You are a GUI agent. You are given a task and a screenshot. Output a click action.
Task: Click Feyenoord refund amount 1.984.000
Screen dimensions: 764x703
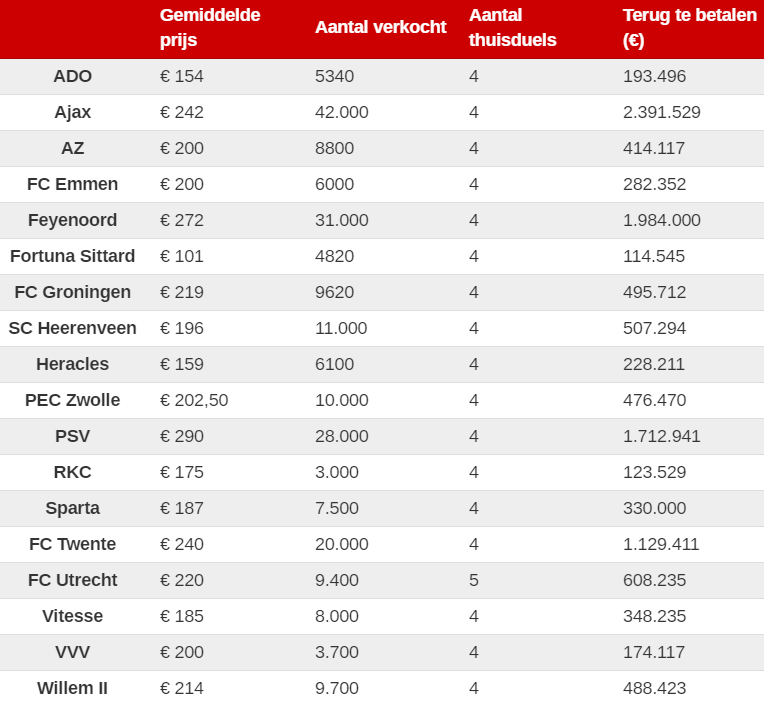662,220
